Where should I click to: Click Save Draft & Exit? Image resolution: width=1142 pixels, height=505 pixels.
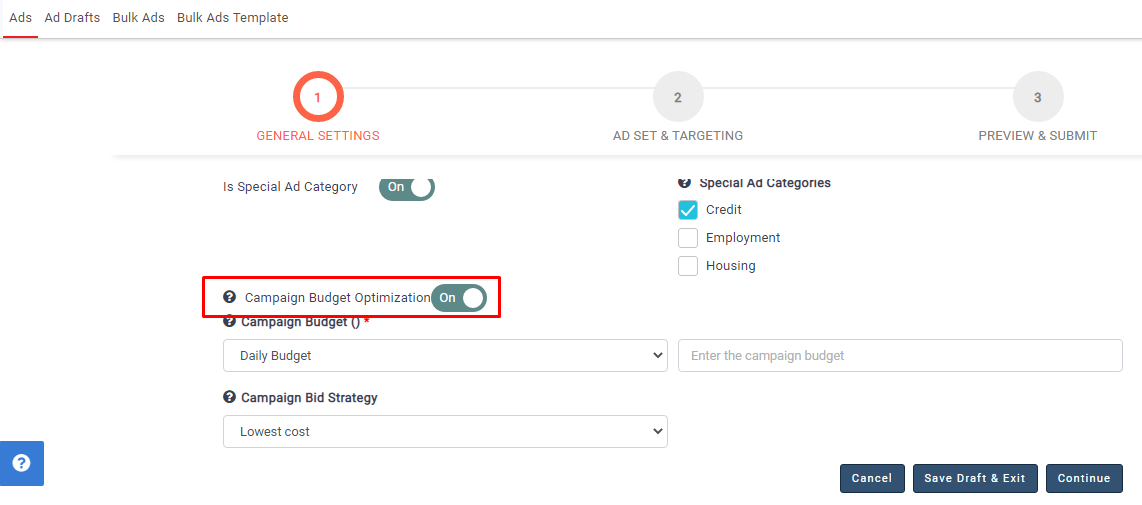(x=975, y=478)
